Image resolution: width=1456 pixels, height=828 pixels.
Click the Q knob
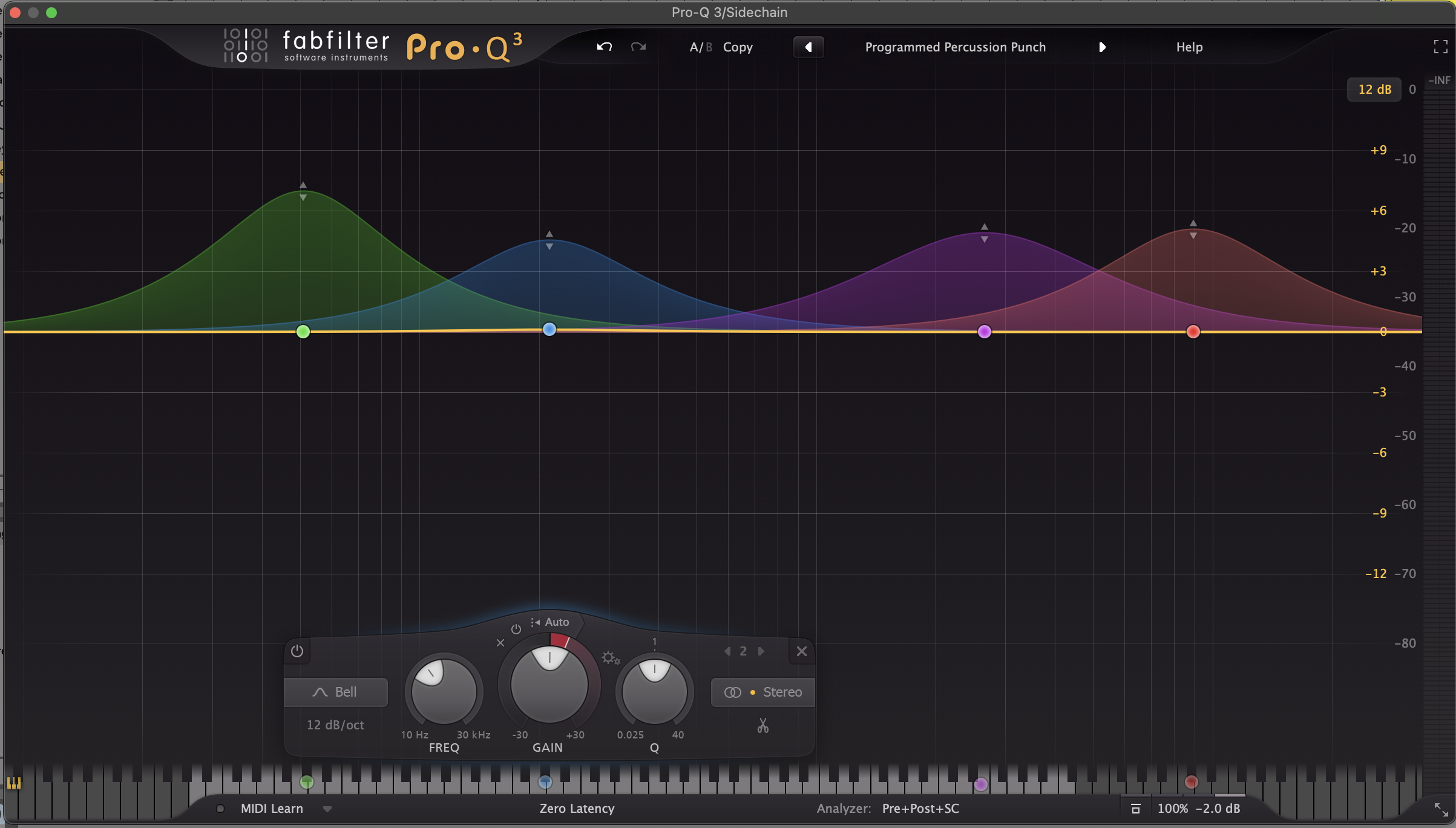[x=654, y=691]
